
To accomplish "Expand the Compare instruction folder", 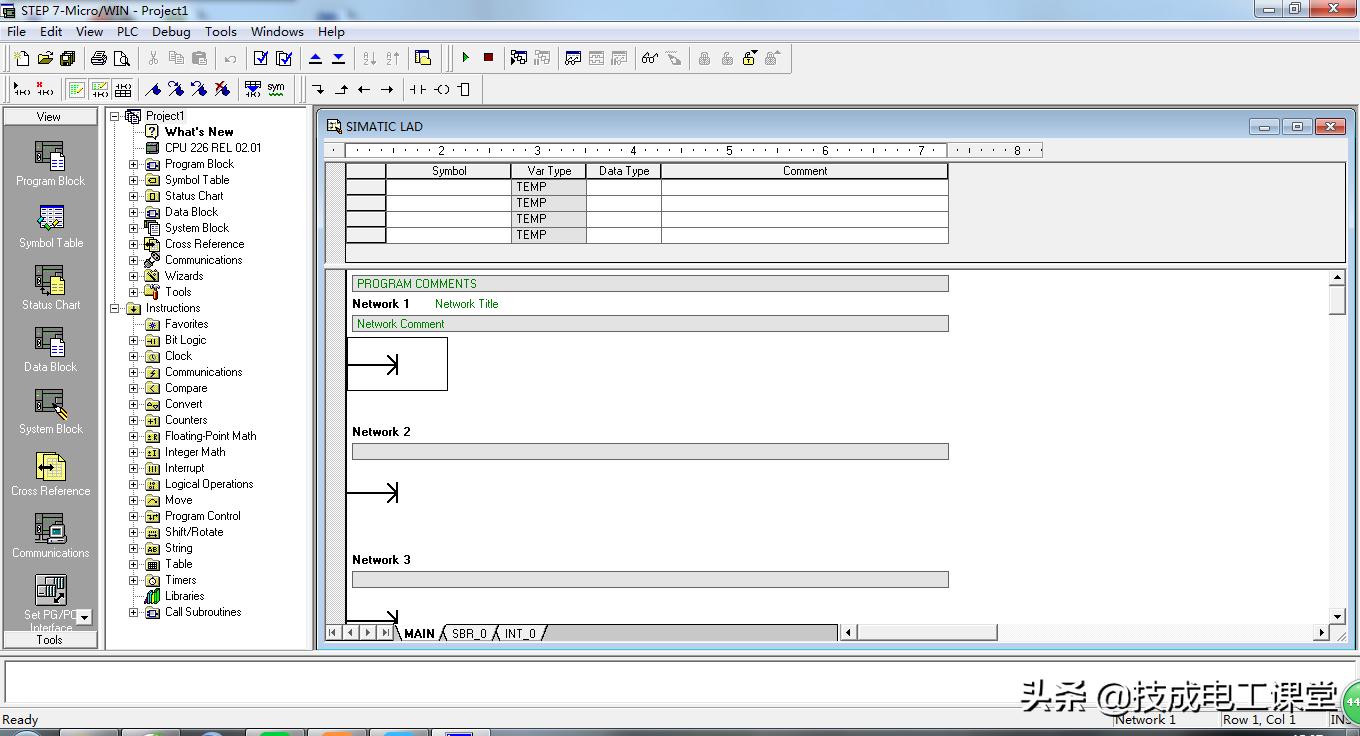I will point(133,388).
